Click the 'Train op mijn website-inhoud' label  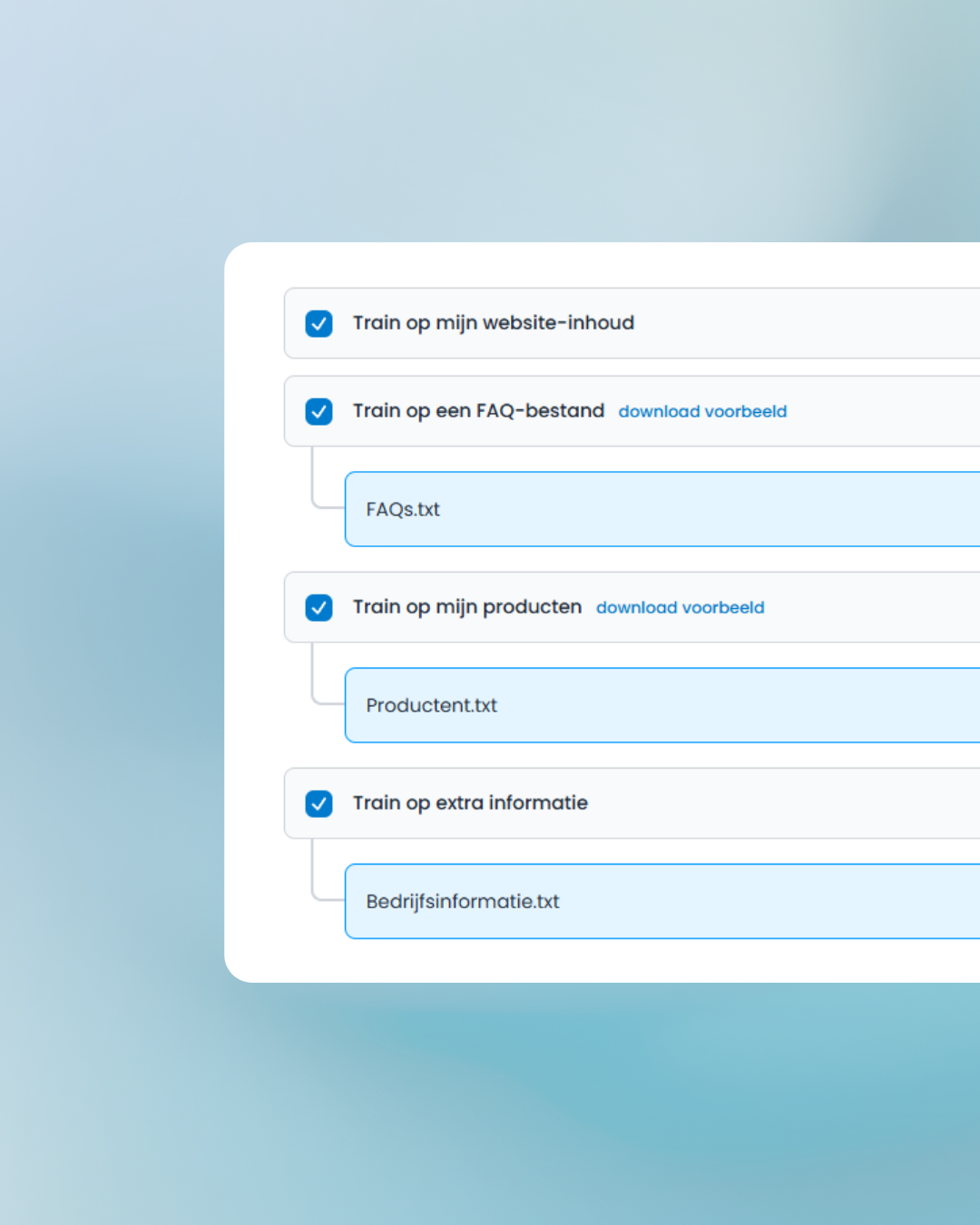tap(493, 323)
